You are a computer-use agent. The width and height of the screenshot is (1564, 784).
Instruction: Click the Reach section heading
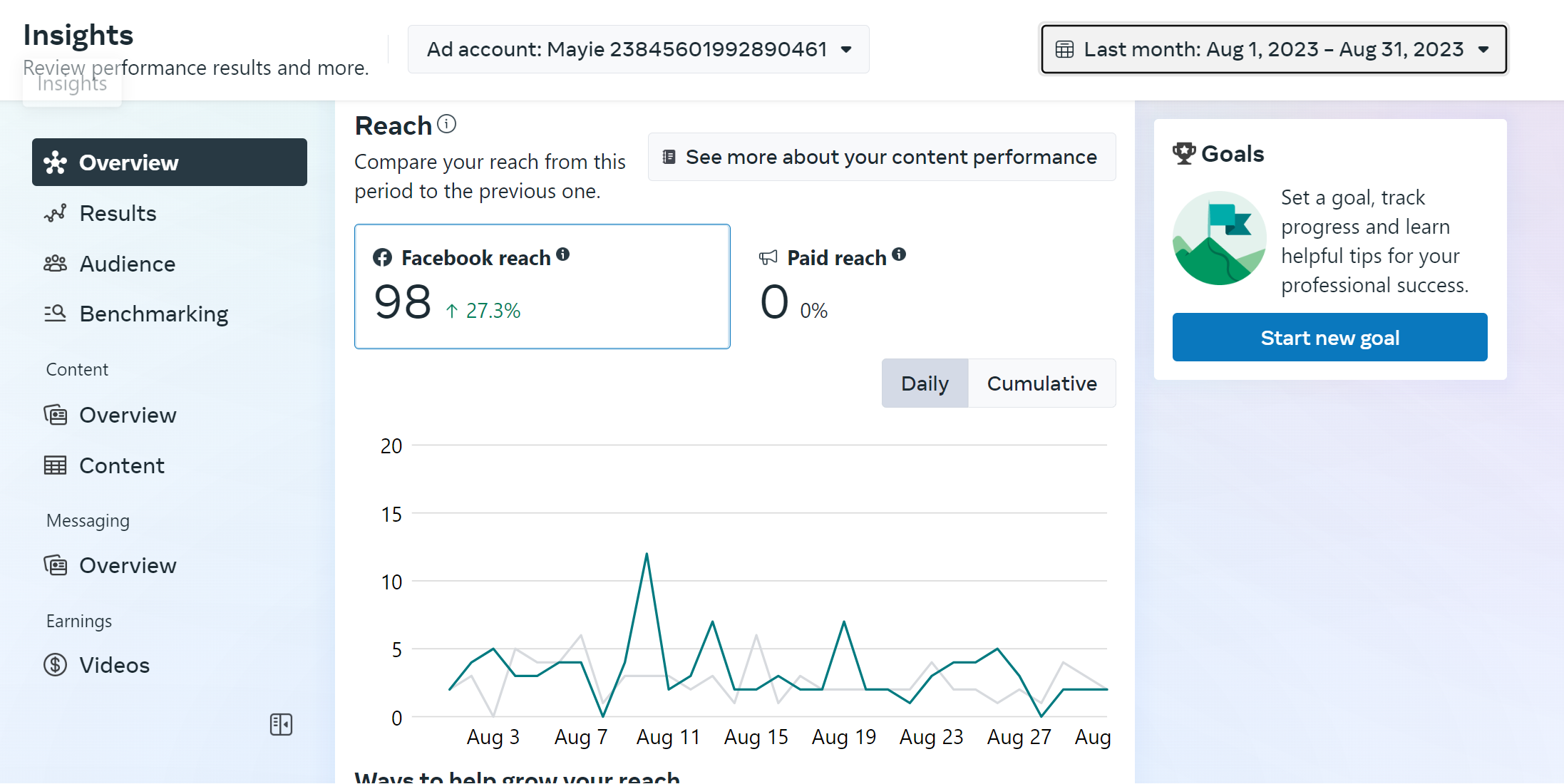pyautogui.click(x=393, y=125)
